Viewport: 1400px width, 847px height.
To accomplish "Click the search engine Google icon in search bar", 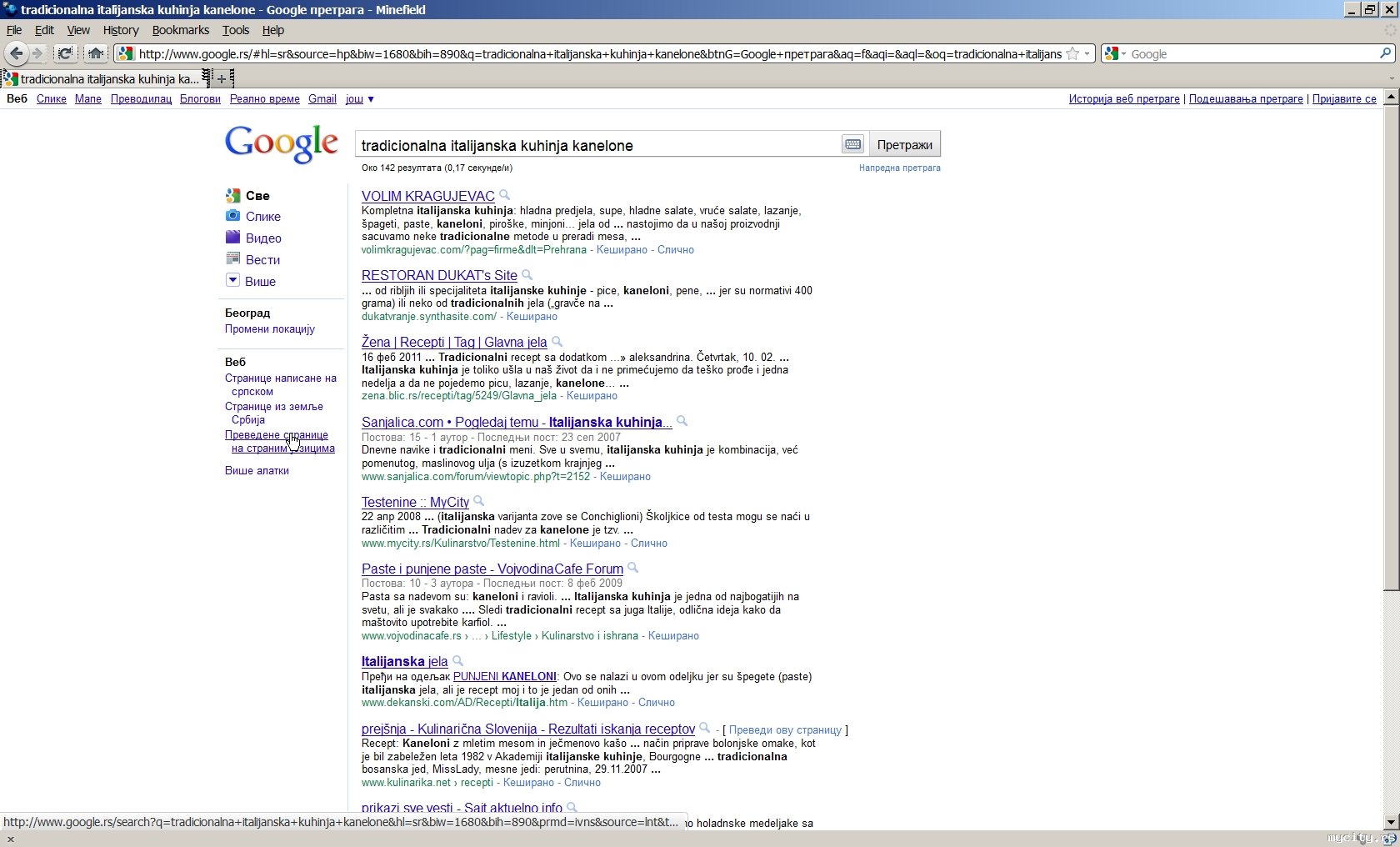I will tap(1111, 53).
